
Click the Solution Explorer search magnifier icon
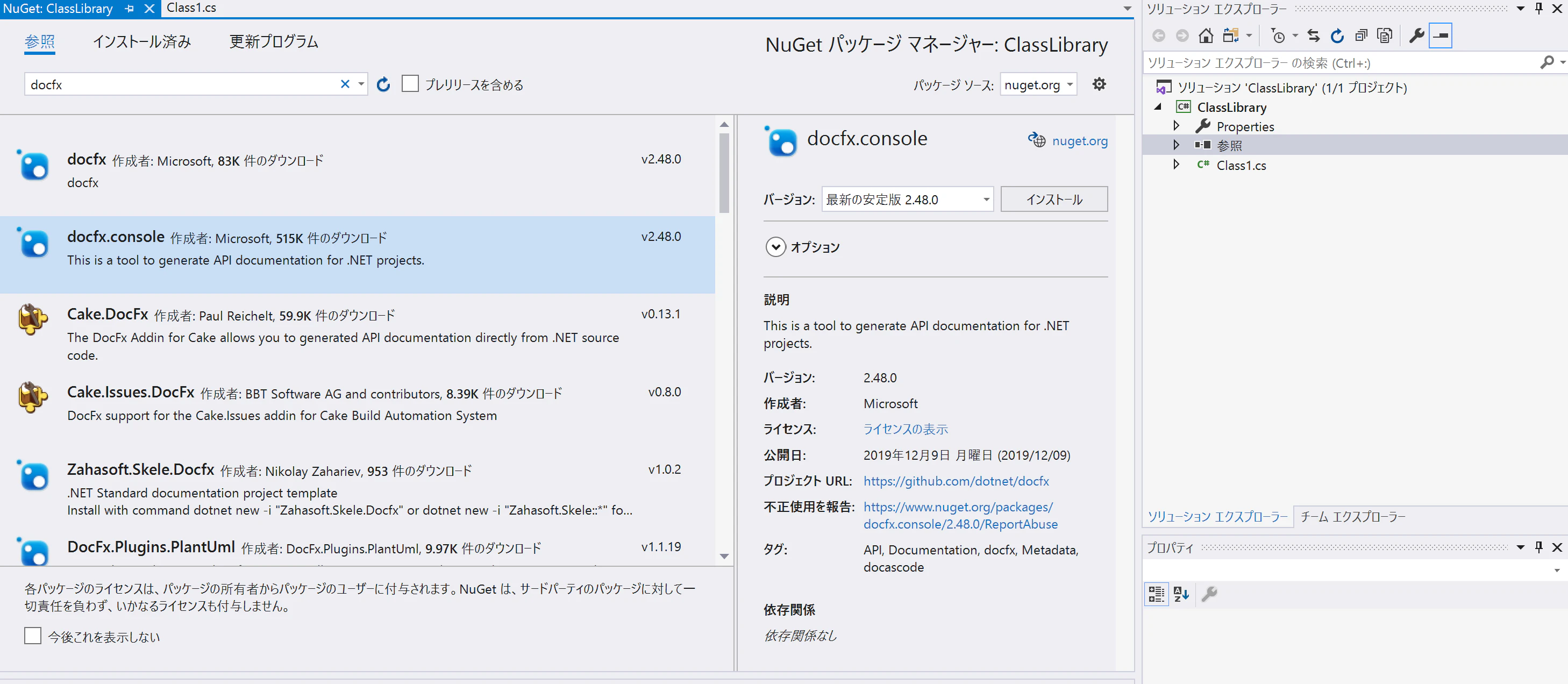click(x=1546, y=62)
